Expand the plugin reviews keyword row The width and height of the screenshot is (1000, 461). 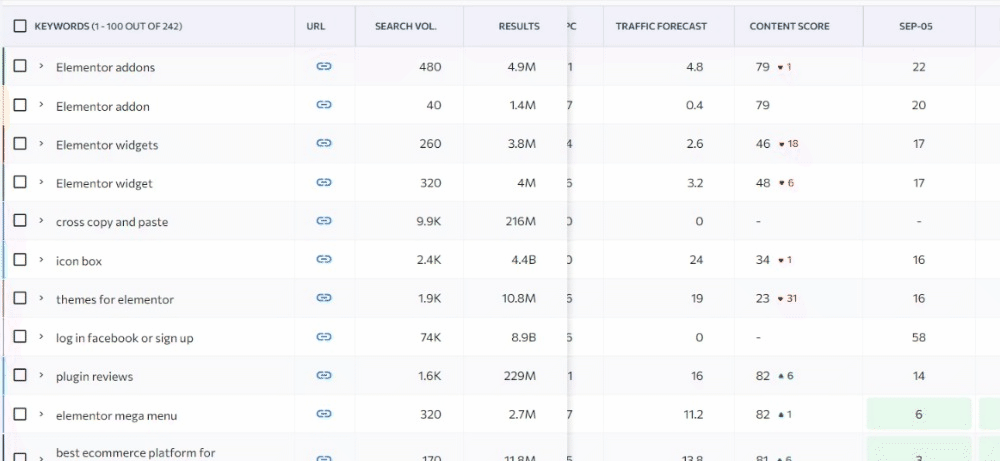point(41,375)
